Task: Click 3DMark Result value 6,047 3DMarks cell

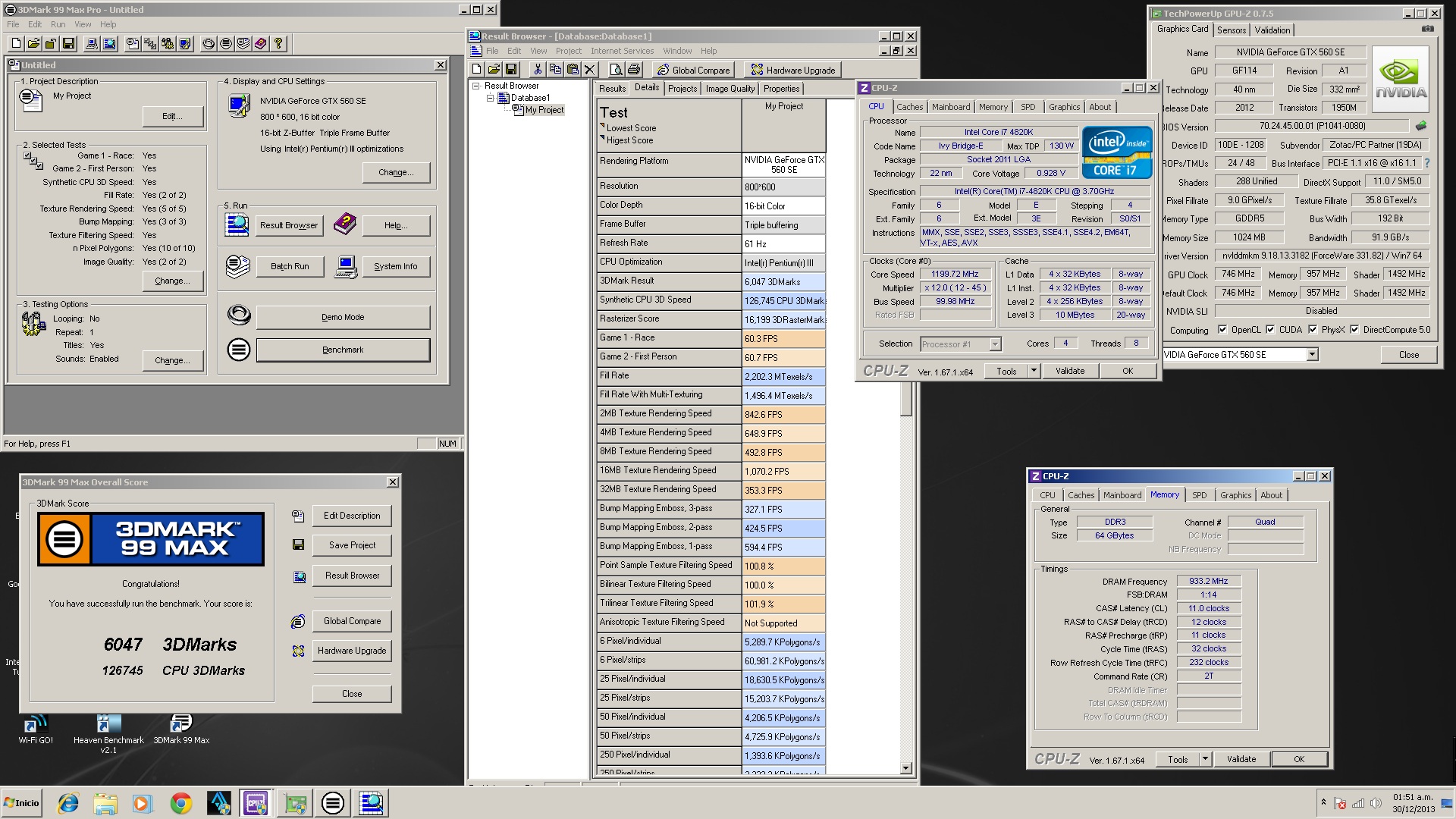Action: coord(783,281)
